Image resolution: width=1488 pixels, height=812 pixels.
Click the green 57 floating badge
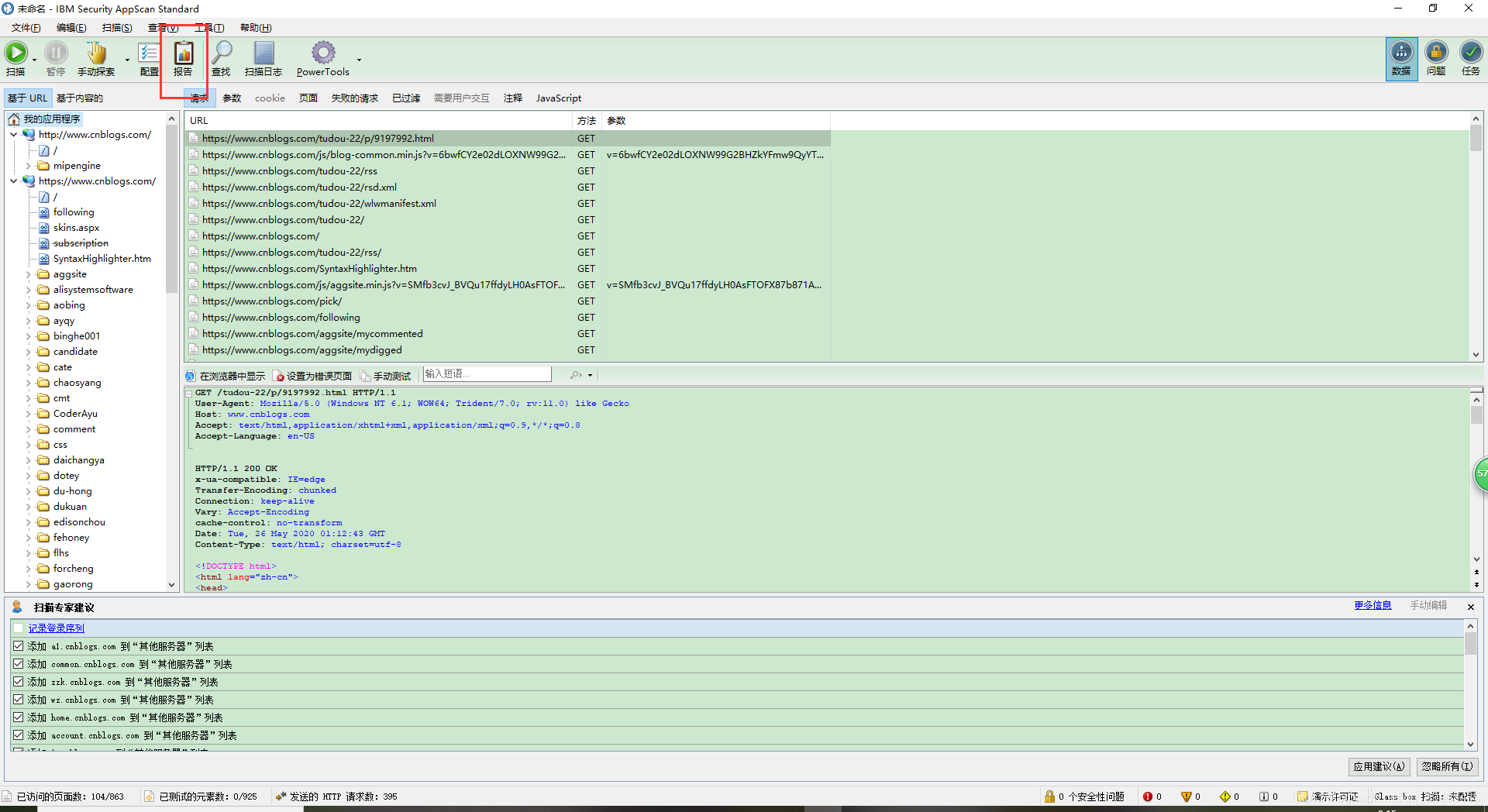click(1480, 473)
